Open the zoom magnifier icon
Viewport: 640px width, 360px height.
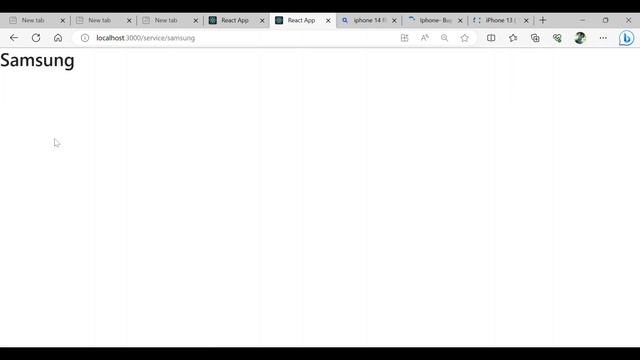tap(444, 38)
